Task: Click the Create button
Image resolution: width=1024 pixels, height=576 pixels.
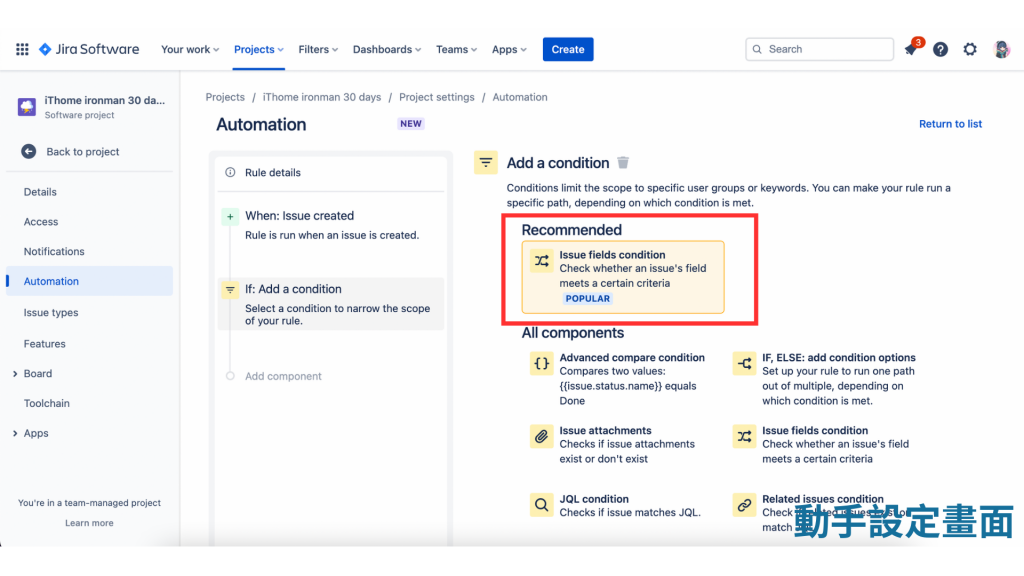Action: click(x=568, y=49)
